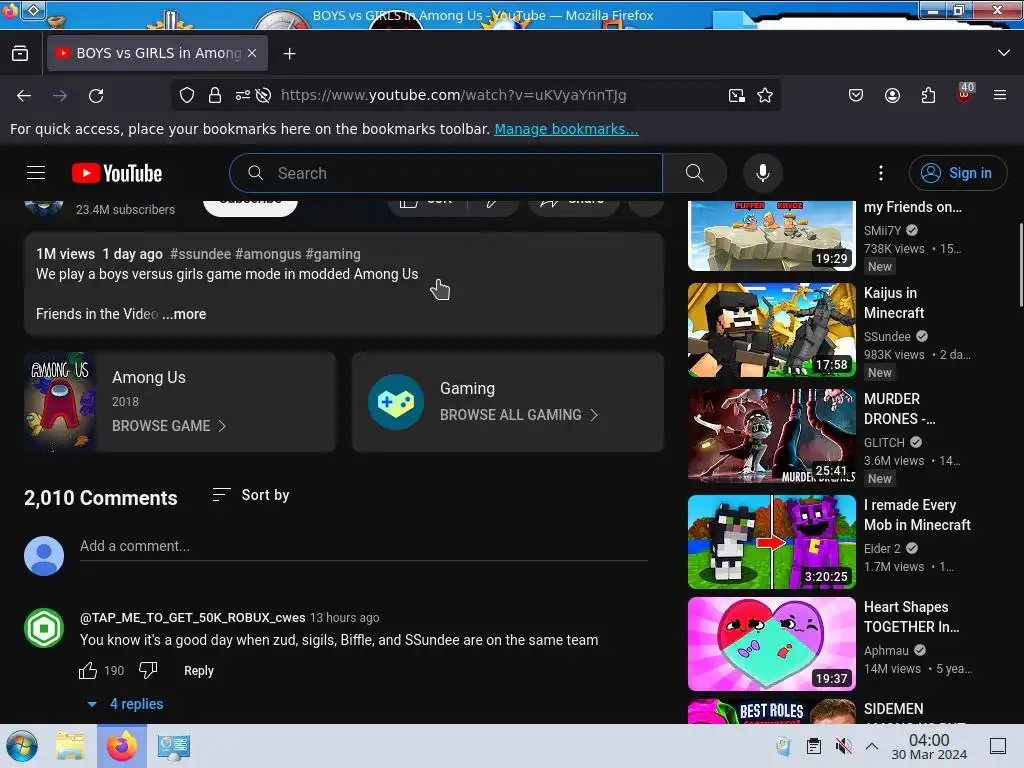Click the #ssundee hashtag
The height and width of the screenshot is (768, 1024).
coord(200,254)
